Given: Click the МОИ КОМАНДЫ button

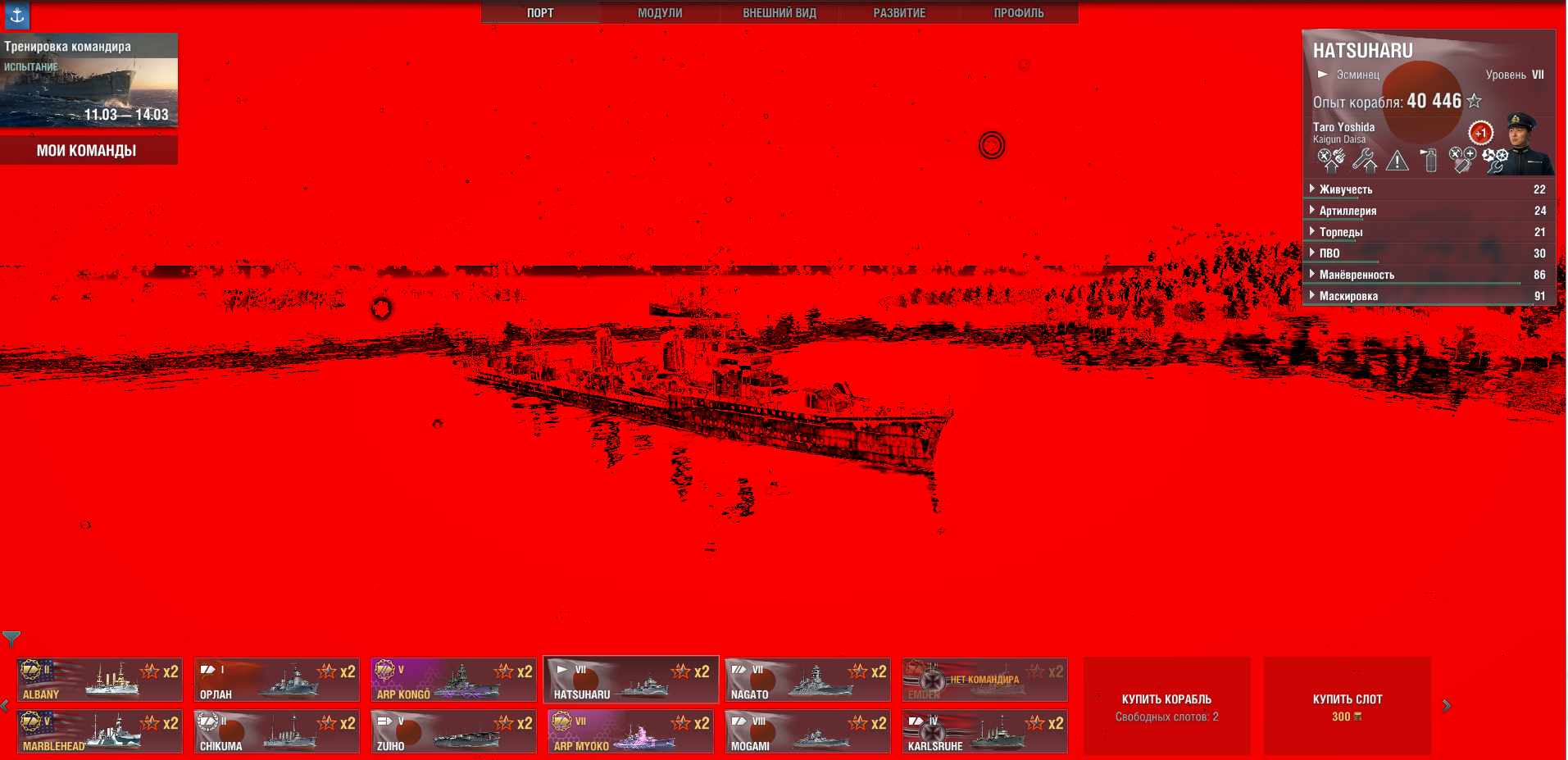Looking at the screenshot, I should click(89, 150).
